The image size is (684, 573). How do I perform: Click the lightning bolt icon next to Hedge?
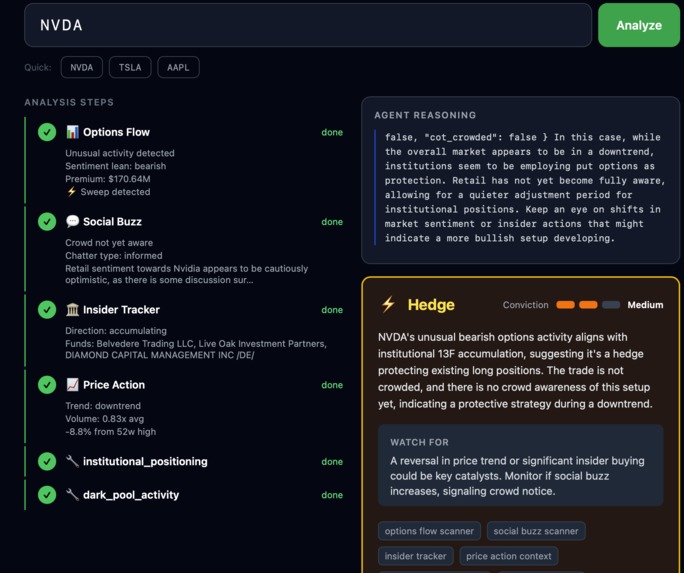(x=388, y=304)
